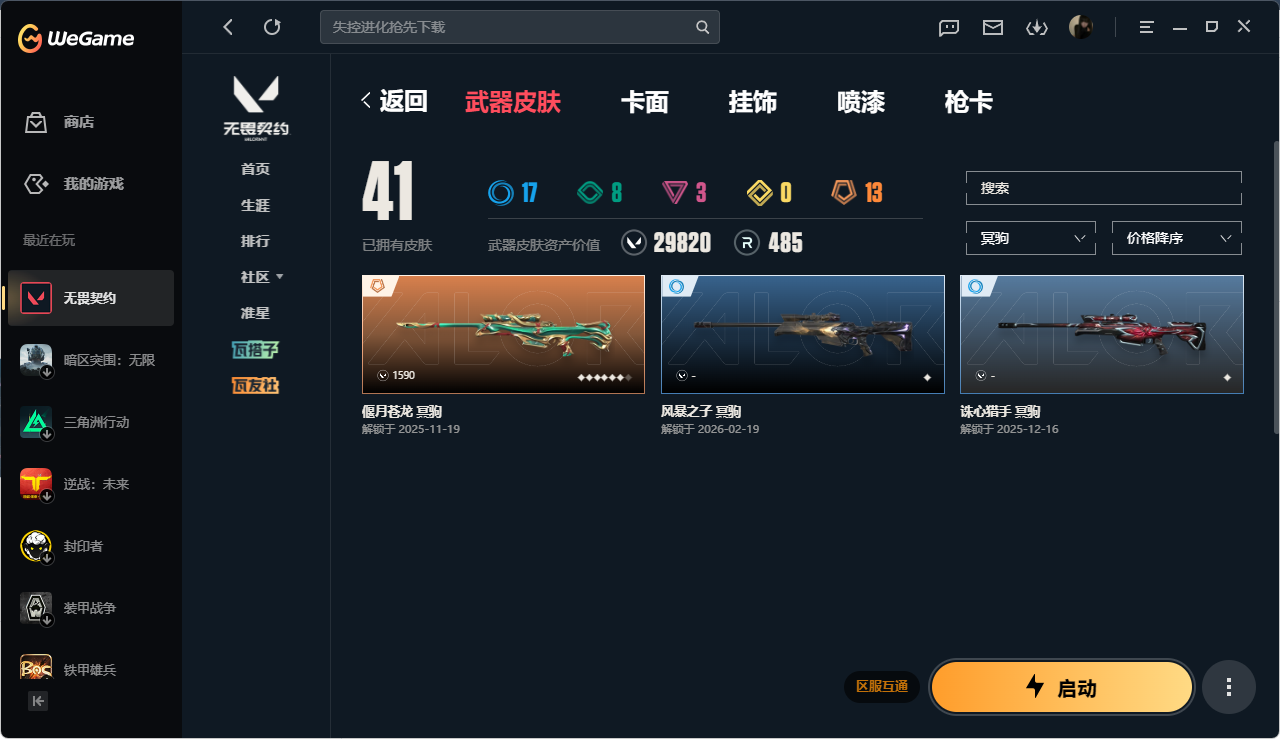Click the WeGame logo
Screen dimensions: 1280x739
click(76, 39)
